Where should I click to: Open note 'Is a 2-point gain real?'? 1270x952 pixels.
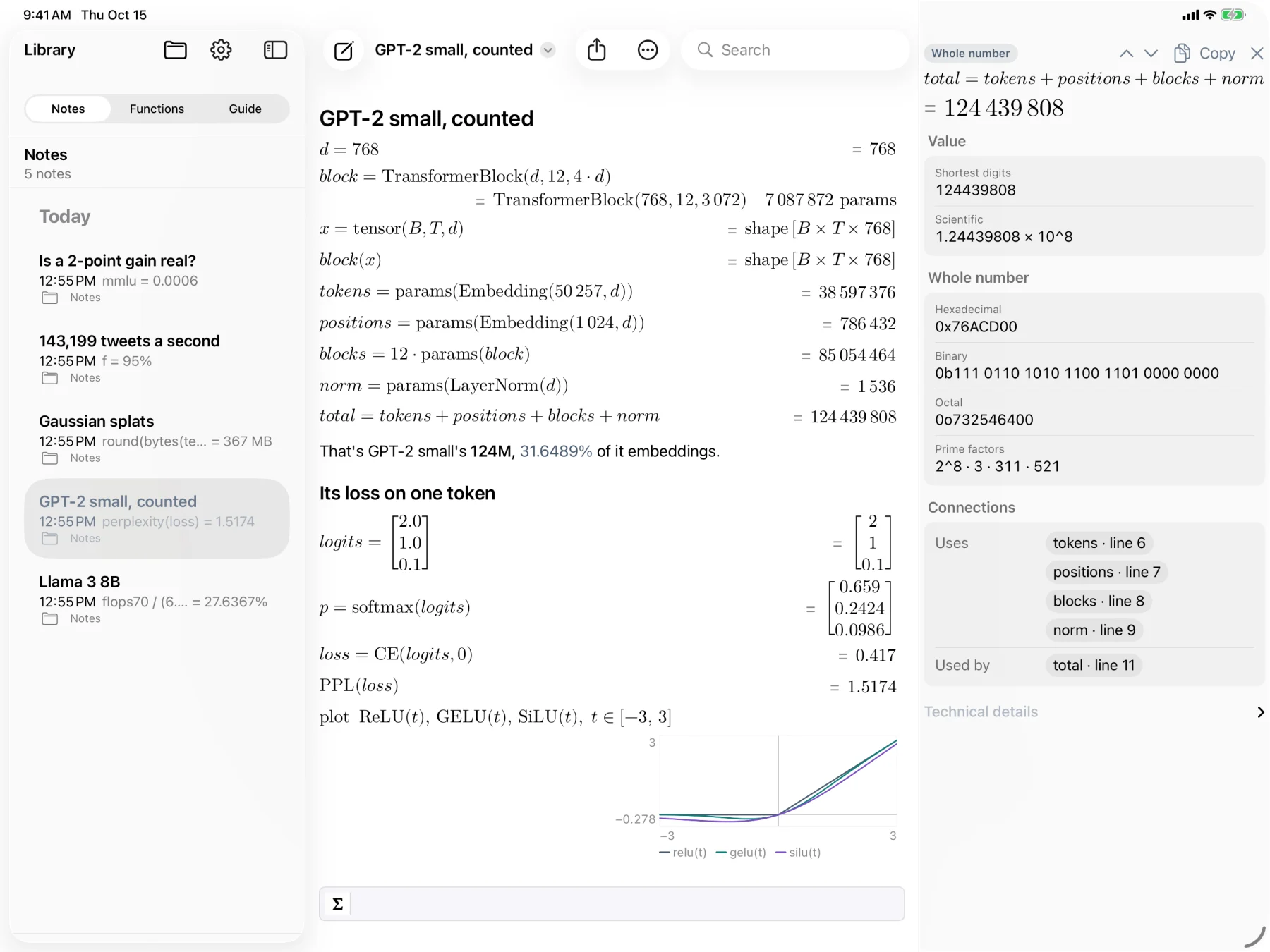tap(157, 279)
